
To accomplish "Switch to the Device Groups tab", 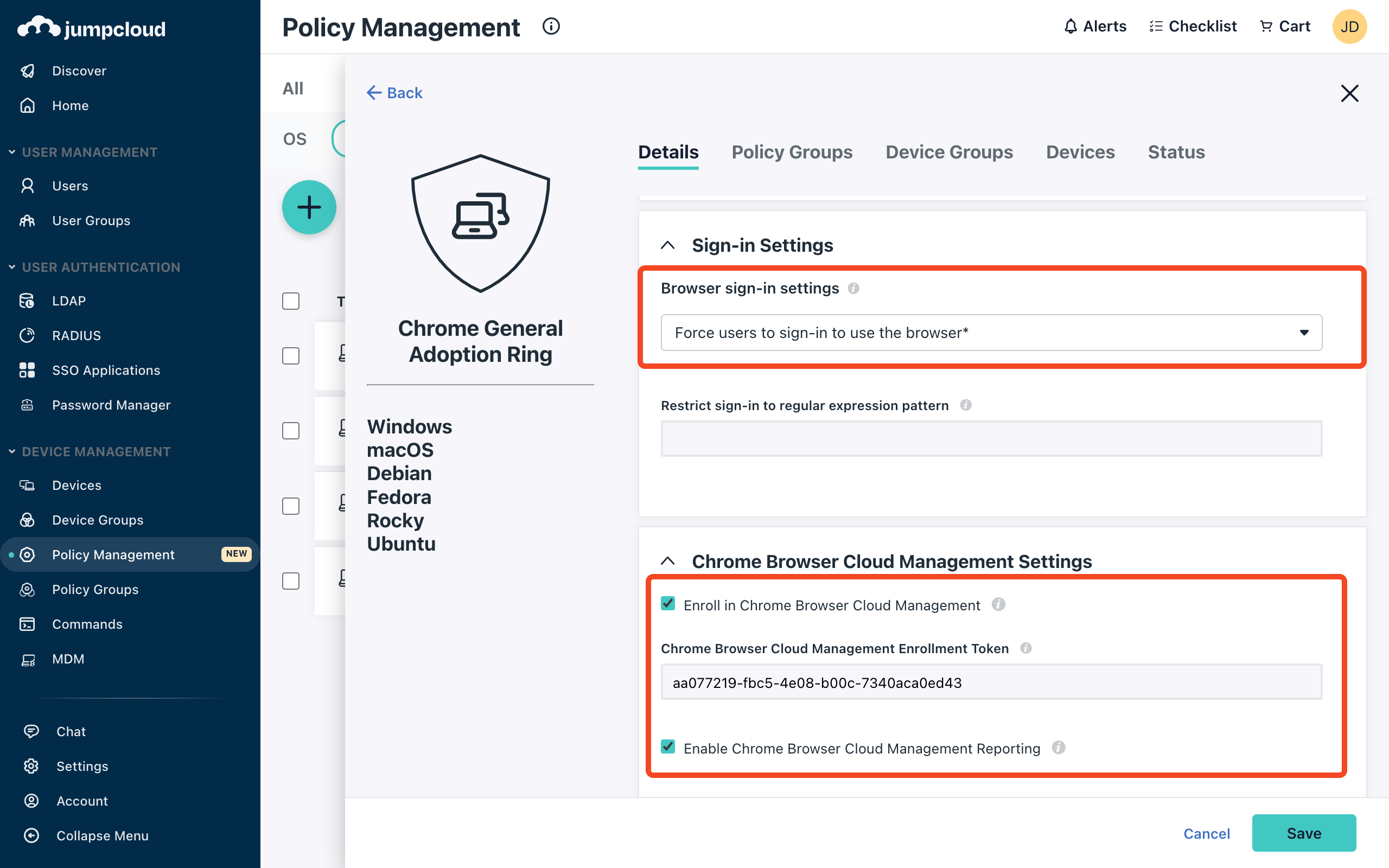I will [x=950, y=152].
